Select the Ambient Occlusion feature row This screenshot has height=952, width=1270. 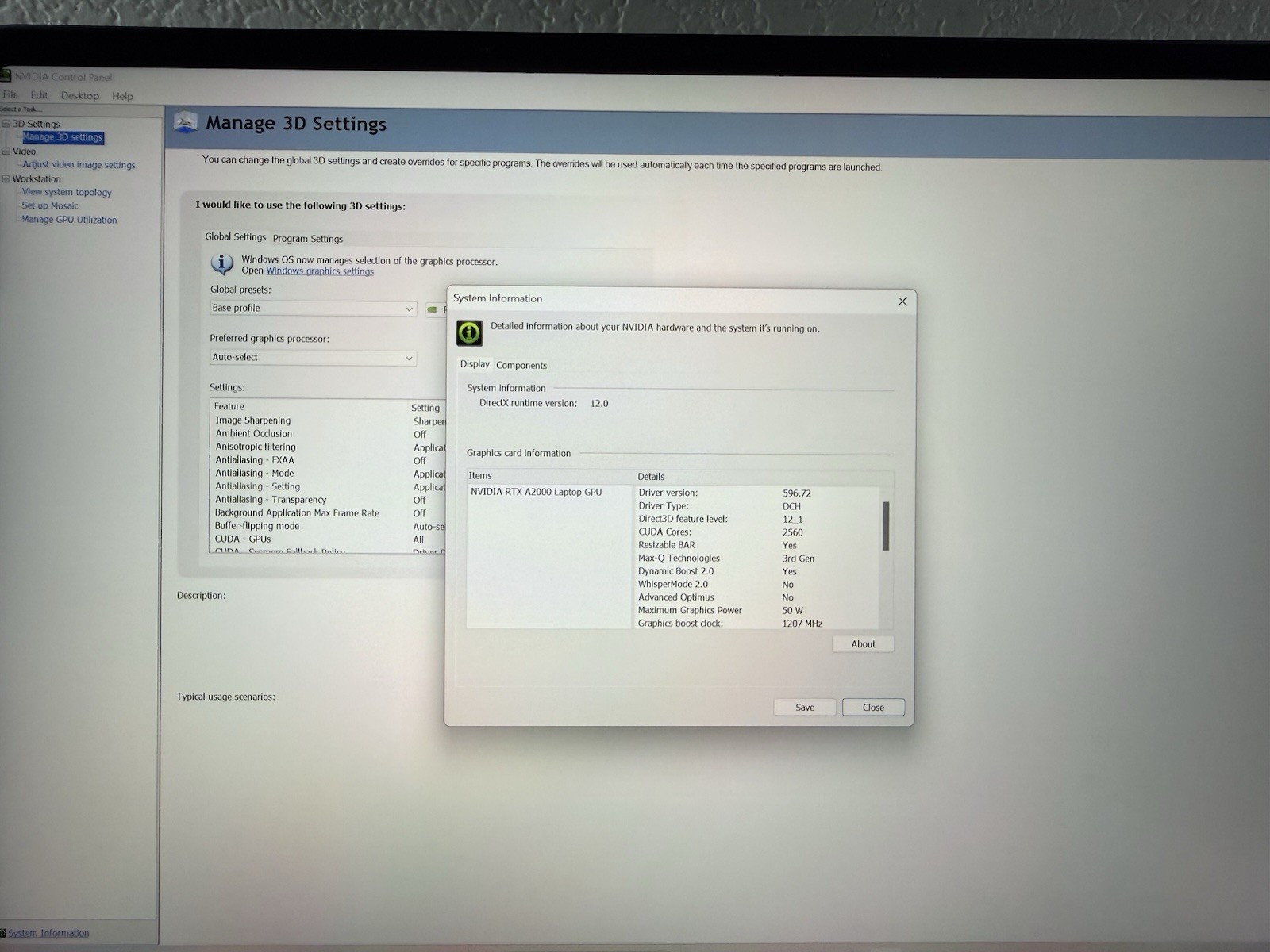click(329, 434)
